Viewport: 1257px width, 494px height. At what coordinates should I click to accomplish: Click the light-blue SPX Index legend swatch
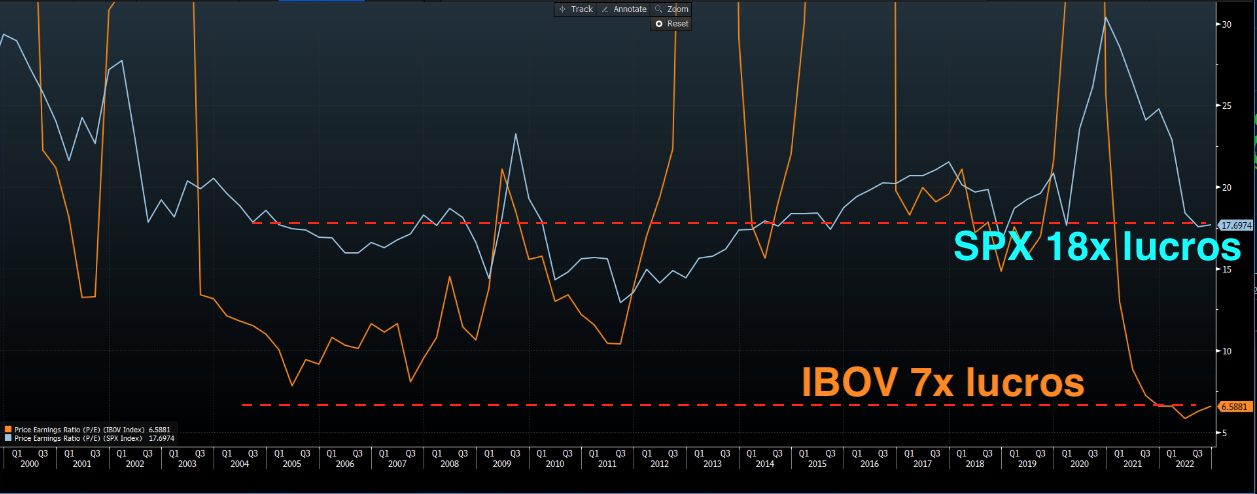pyautogui.click(x=9, y=437)
